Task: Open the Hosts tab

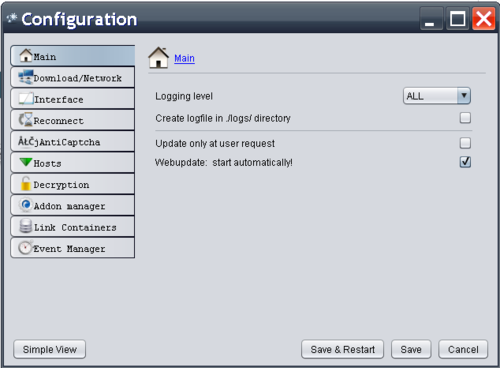Action: (73, 162)
